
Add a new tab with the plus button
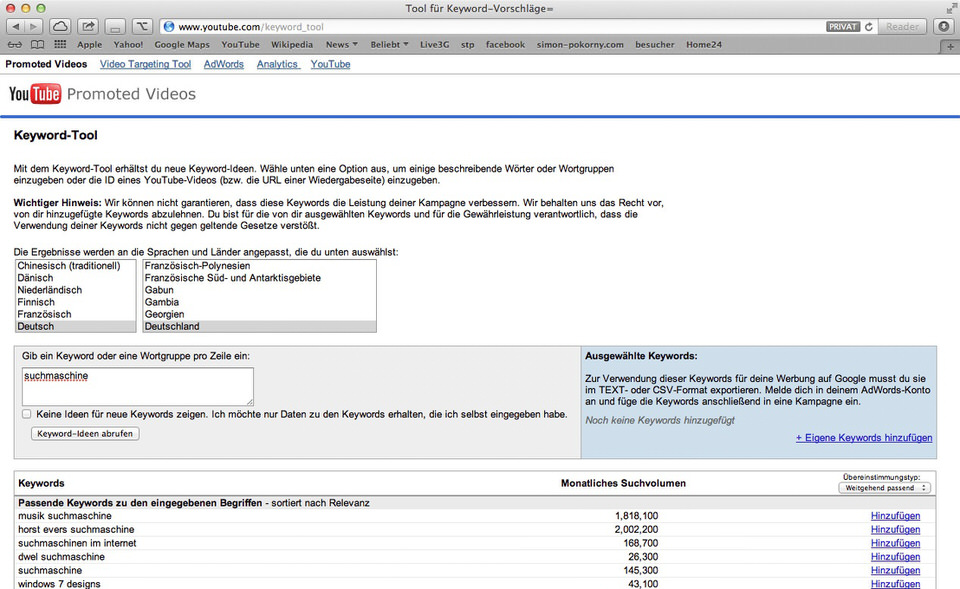(x=950, y=47)
